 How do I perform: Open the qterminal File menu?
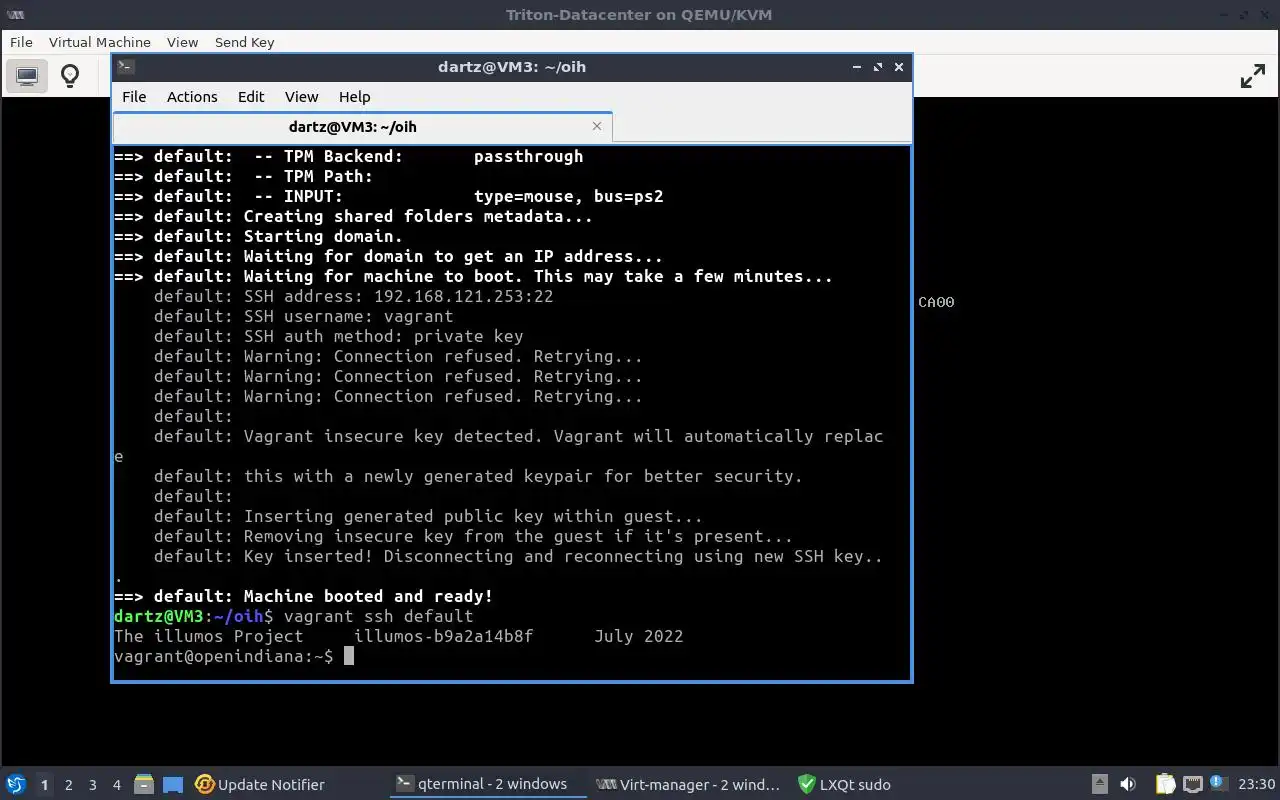point(134,97)
